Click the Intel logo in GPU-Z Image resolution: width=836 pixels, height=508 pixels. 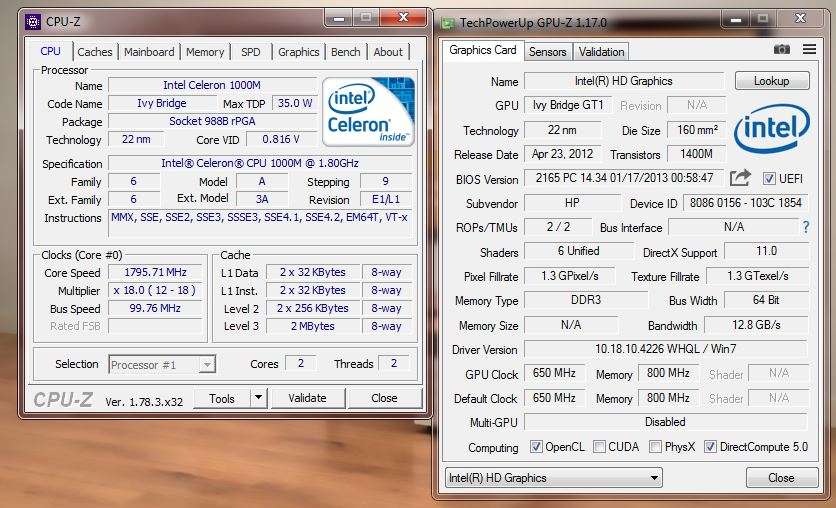tap(771, 127)
